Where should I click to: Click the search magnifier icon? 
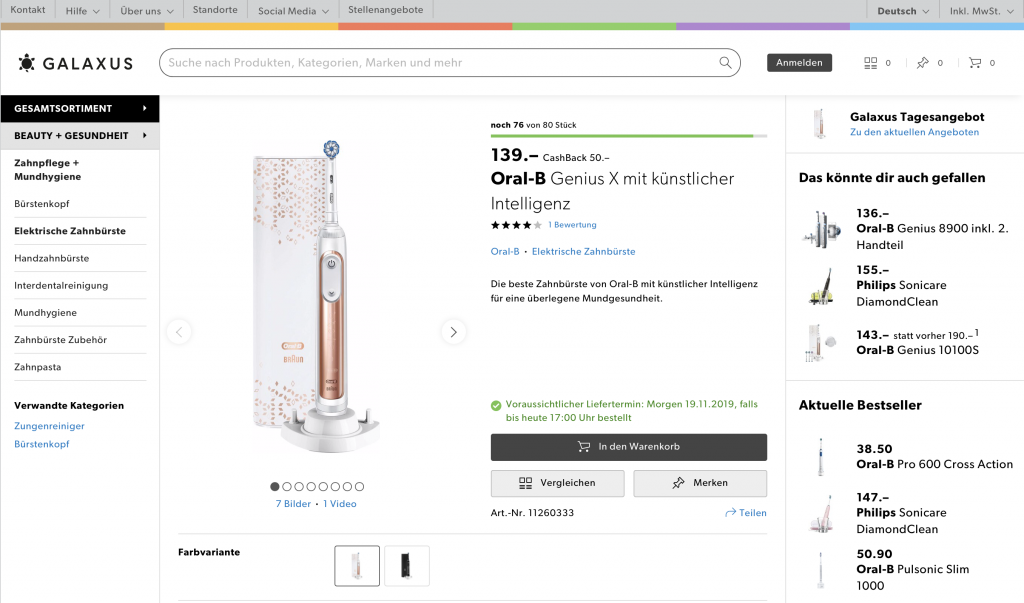[725, 63]
